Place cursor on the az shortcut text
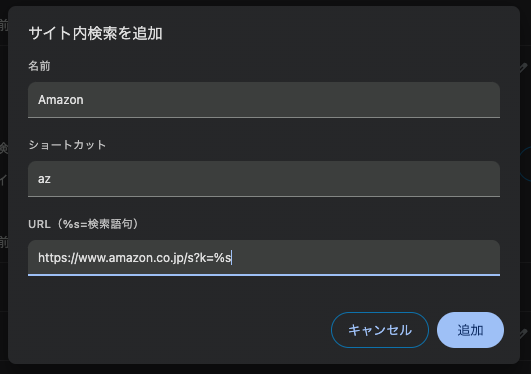The height and width of the screenshot is (374, 531). [x=44, y=179]
